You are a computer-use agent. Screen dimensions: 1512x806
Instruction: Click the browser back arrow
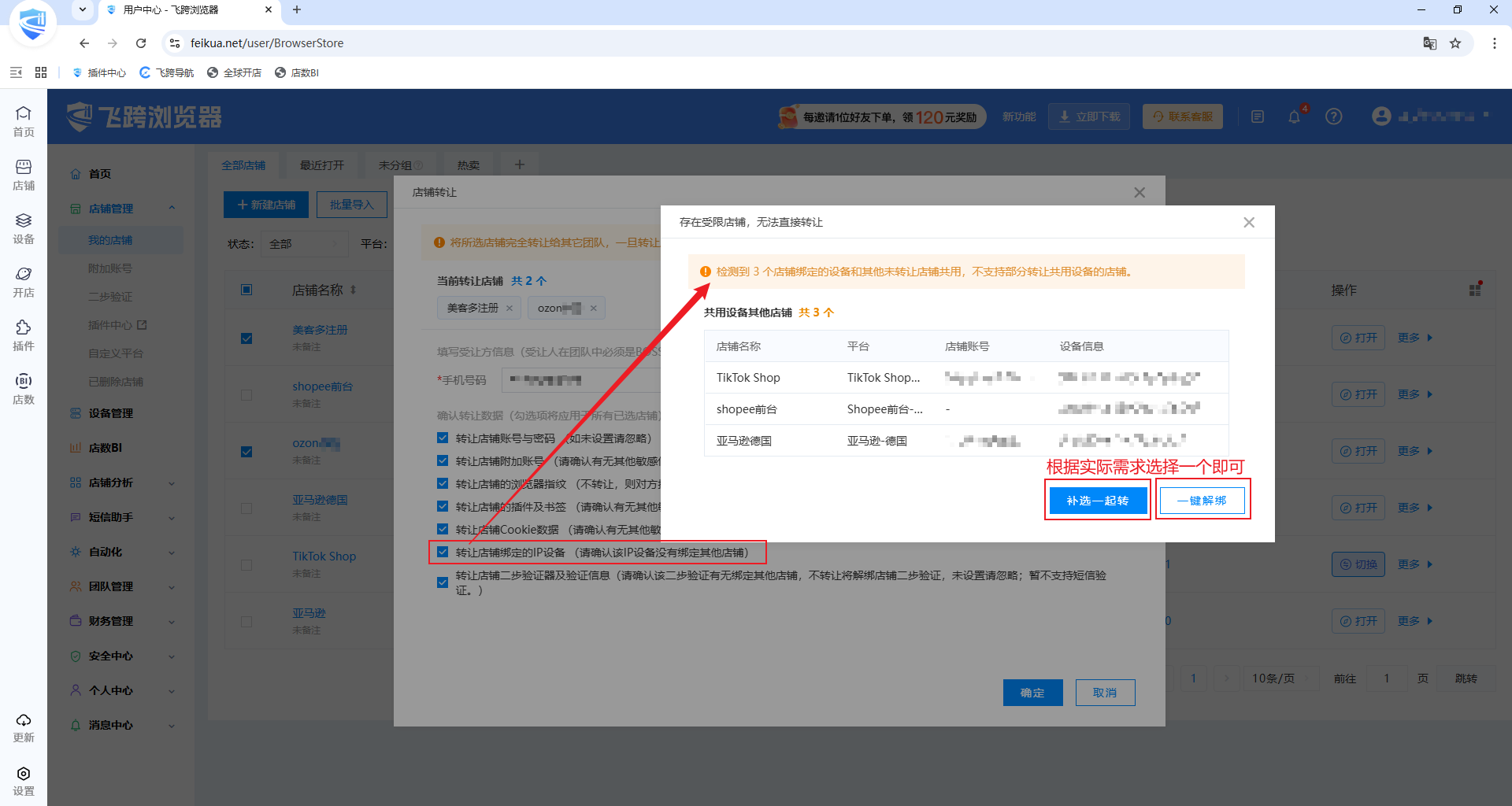point(84,43)
